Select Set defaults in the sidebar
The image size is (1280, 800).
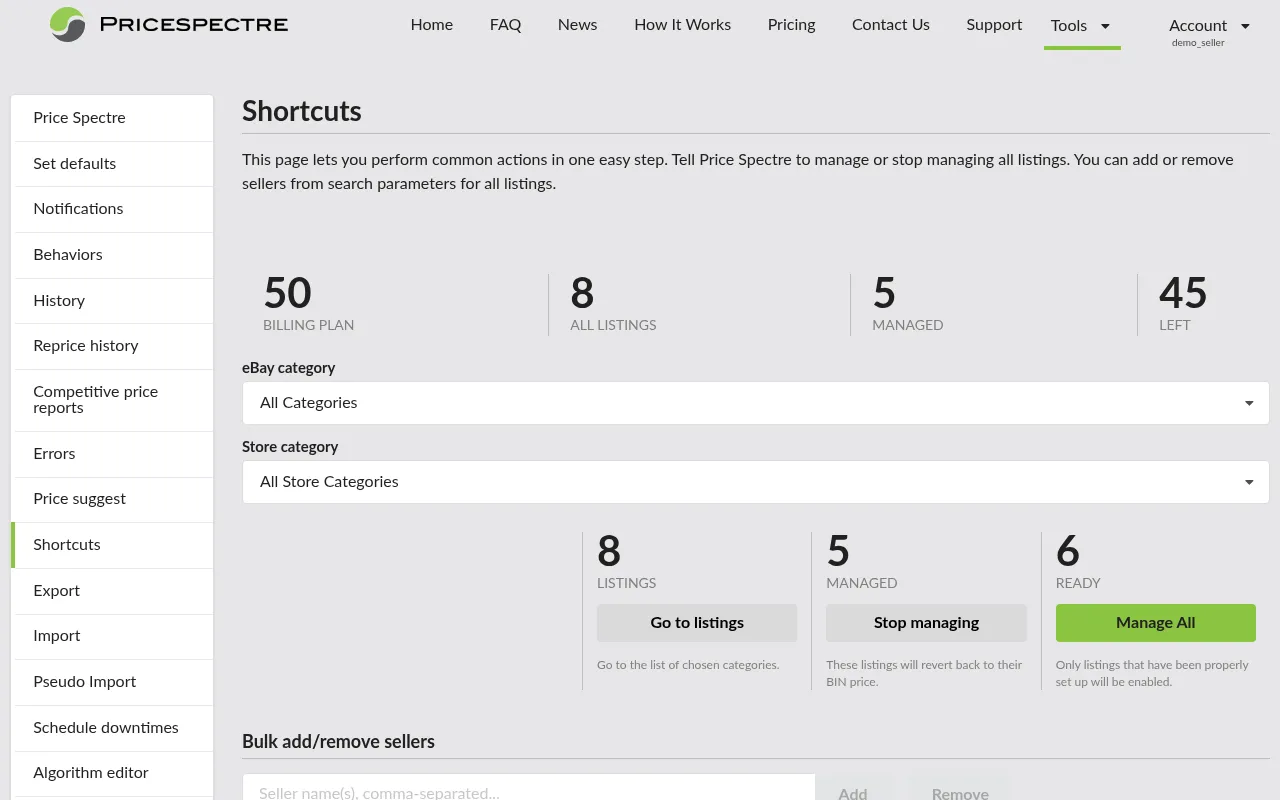[x=75, y=163]
